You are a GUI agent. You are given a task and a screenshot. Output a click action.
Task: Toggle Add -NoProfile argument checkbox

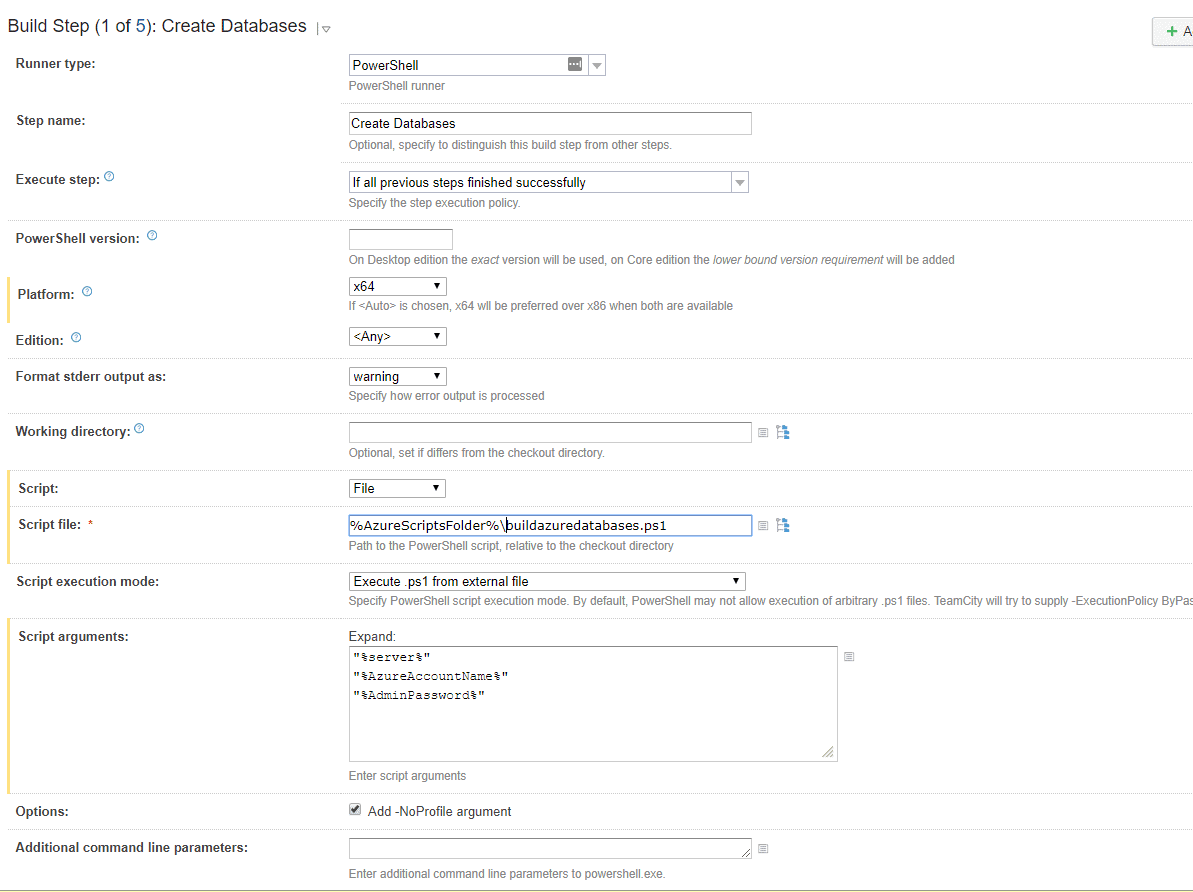[355, 810]
